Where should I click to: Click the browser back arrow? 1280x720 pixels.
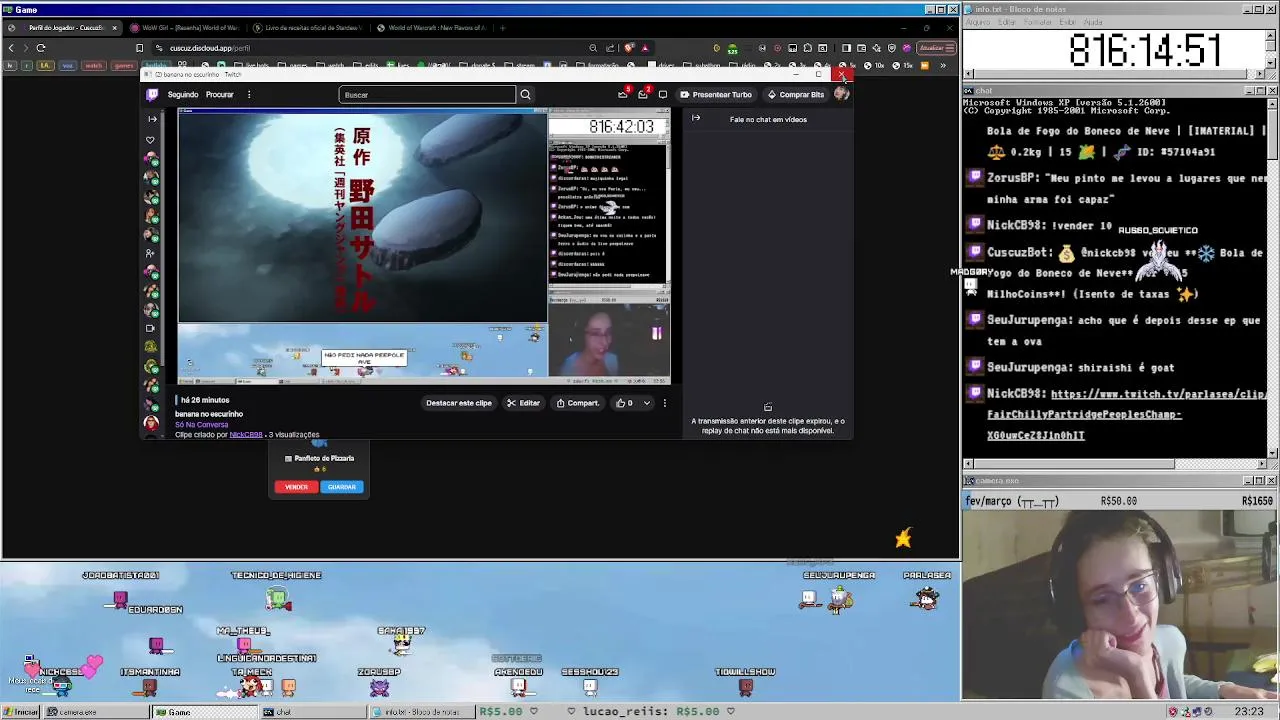tap(11, 48)
